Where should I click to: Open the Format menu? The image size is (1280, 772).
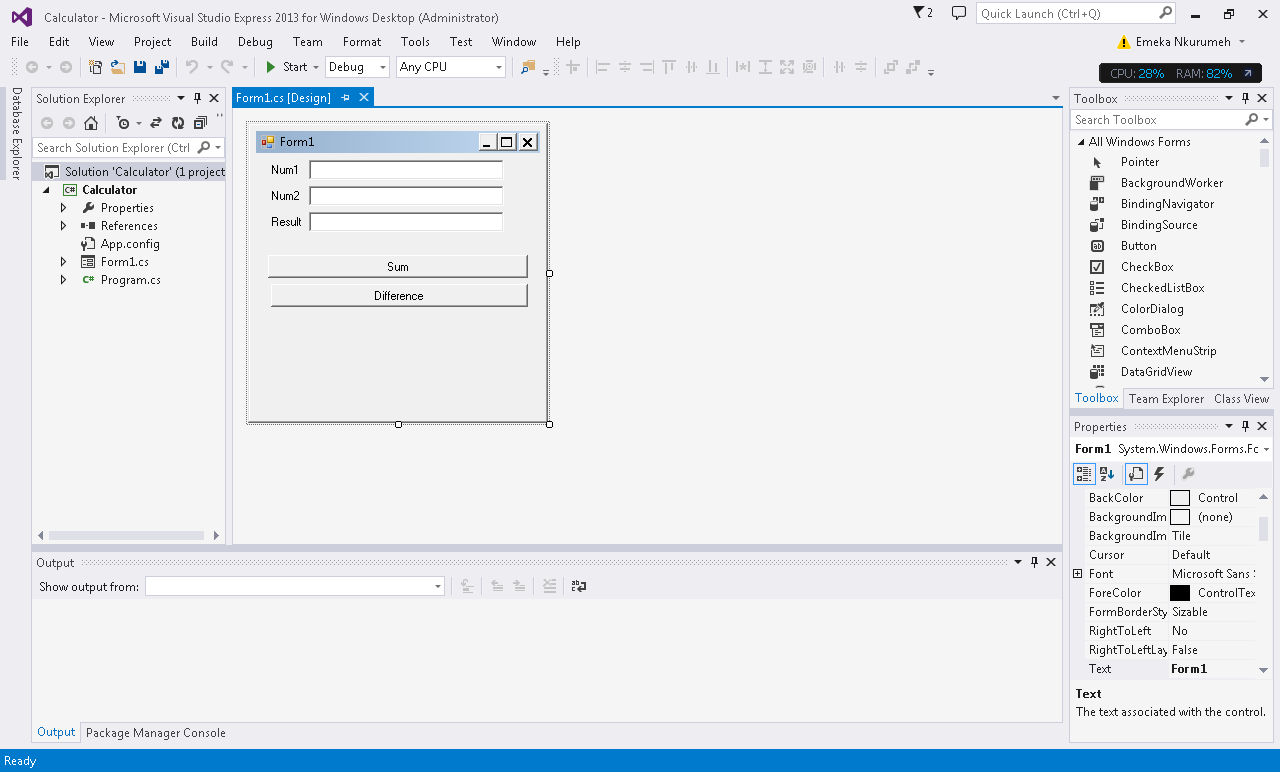click(362, 42)
